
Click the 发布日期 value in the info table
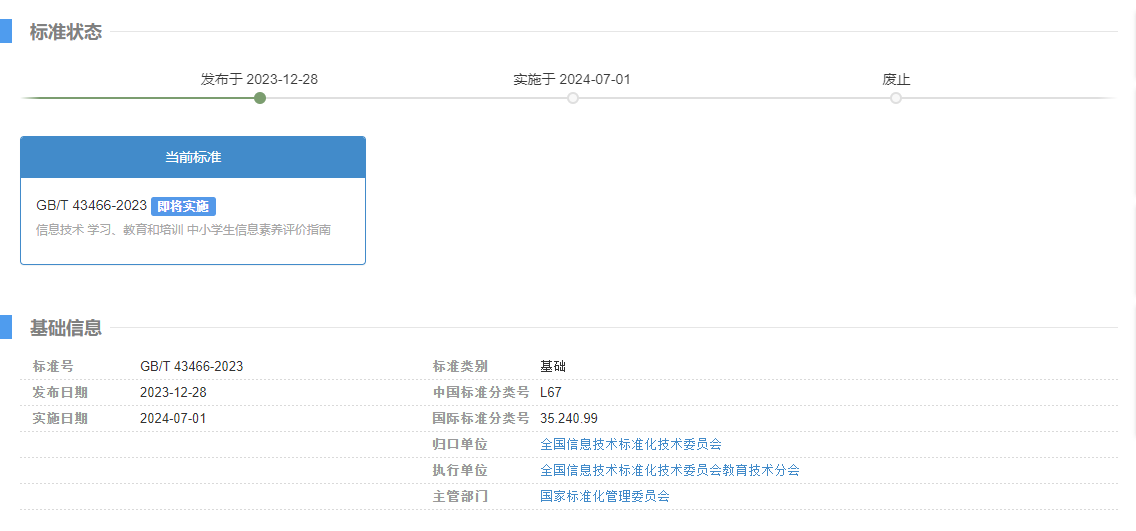[173, 392]
